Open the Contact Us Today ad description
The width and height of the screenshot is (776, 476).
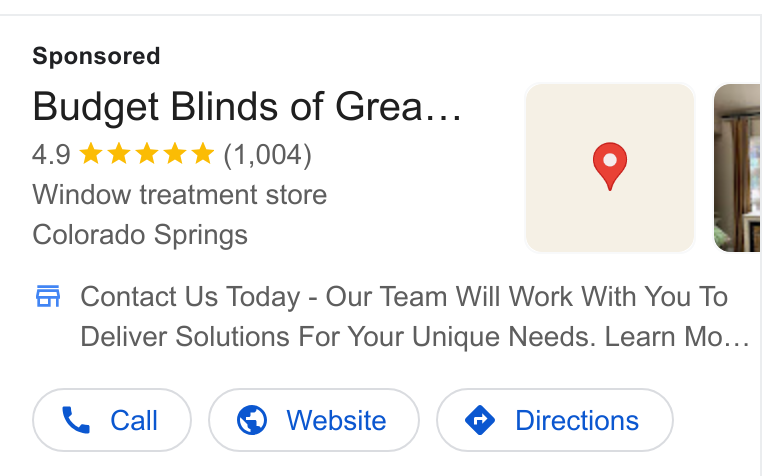[415, 317]
